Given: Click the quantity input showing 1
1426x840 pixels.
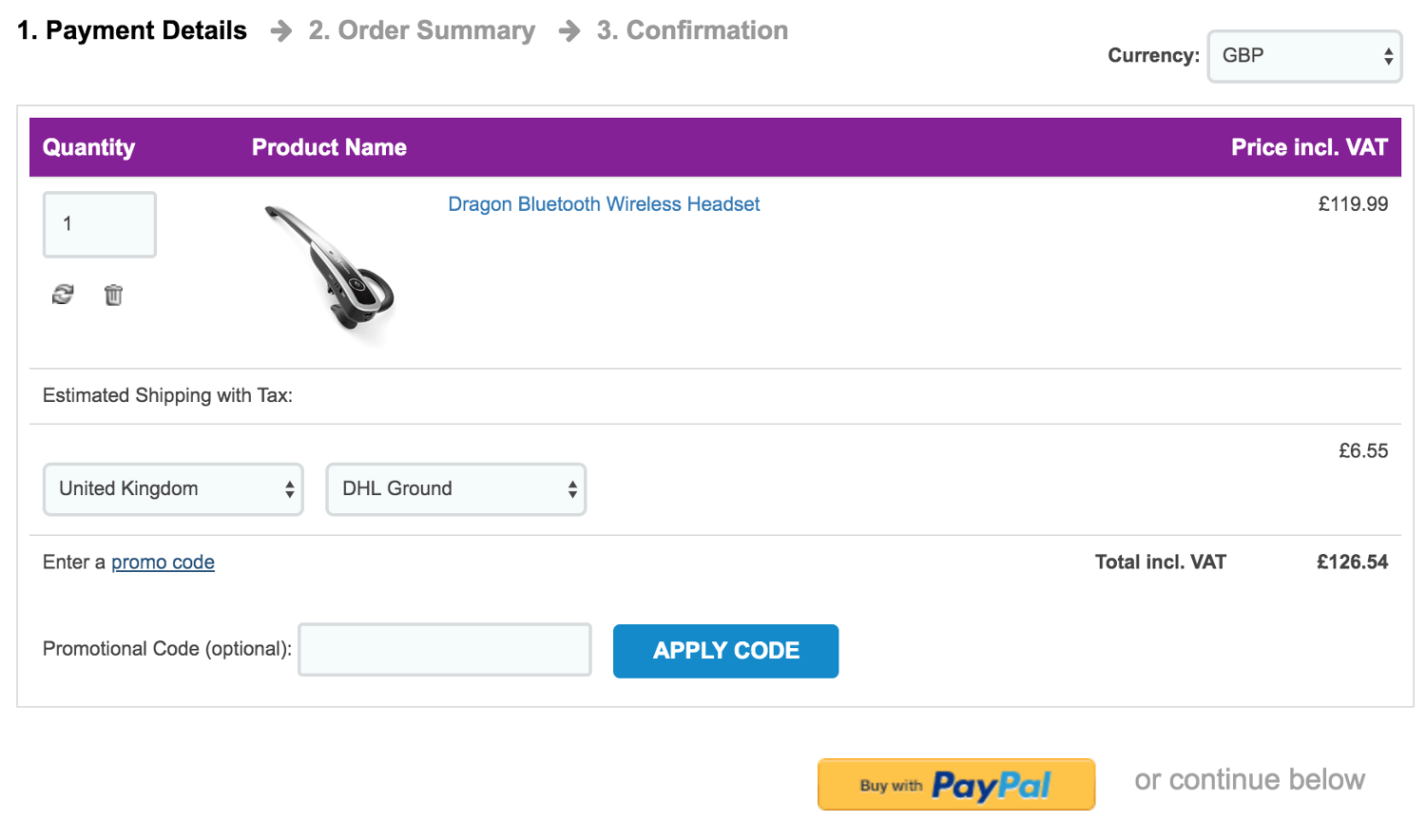Looking at the screenshot, I should pyautogui.click(x=99, y=224).
